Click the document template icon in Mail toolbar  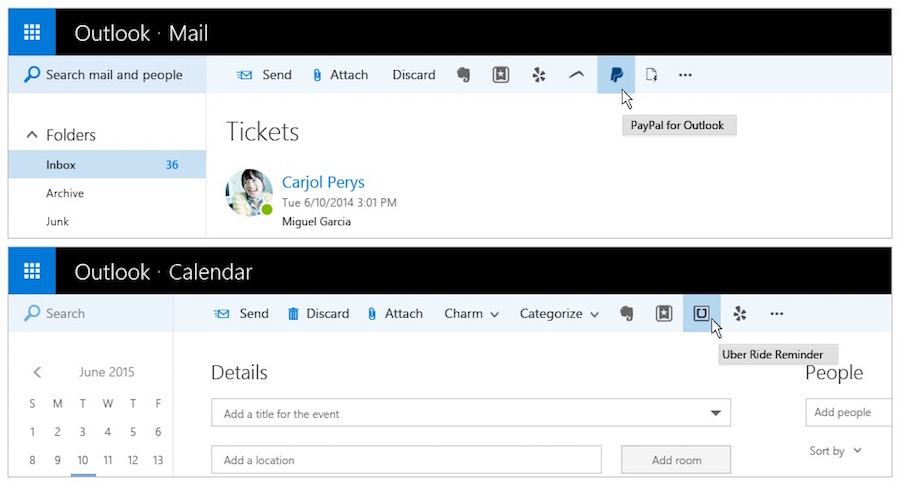coord(651,75)
